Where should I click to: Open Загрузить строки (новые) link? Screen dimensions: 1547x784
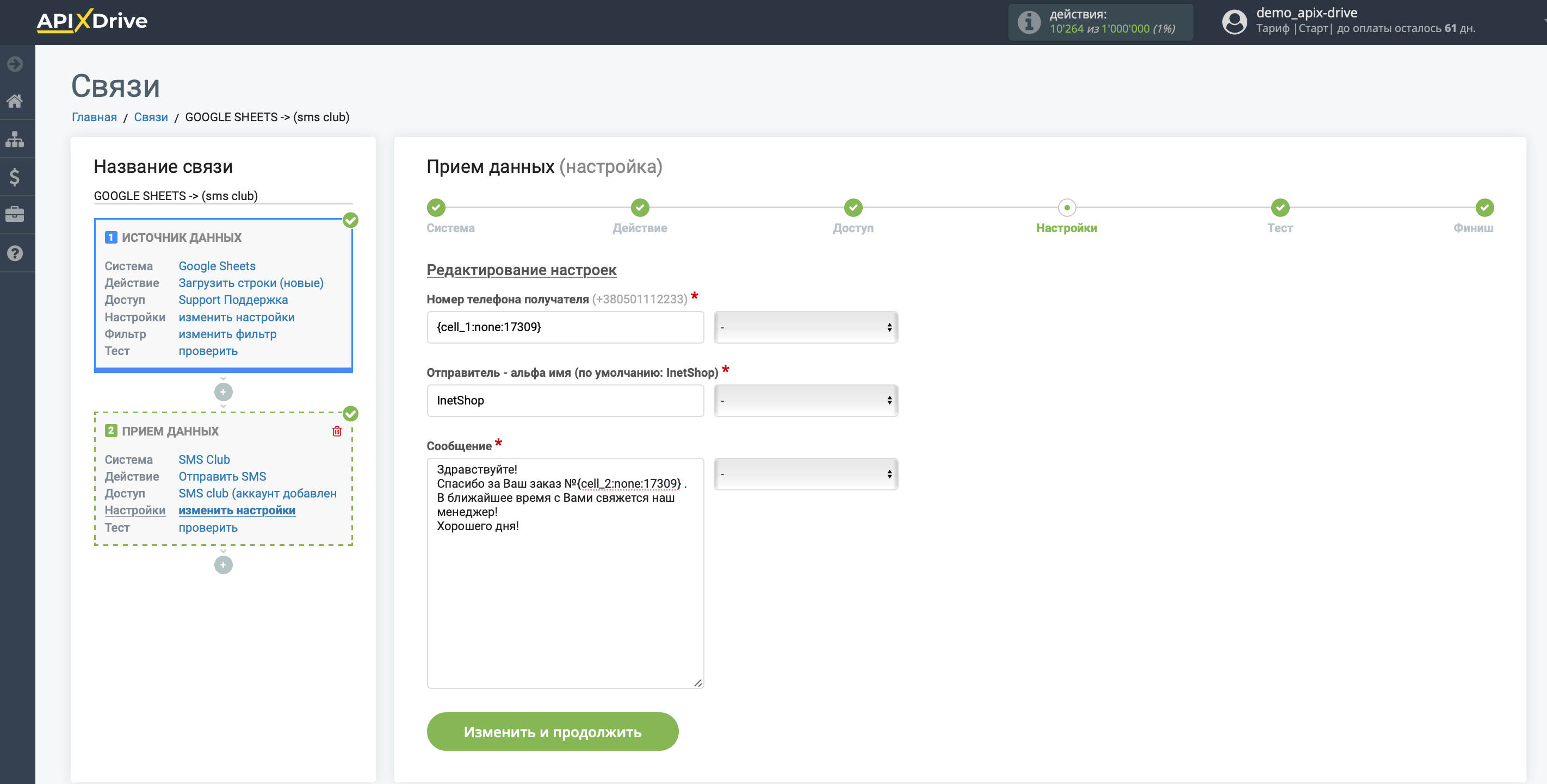(251, 283)
